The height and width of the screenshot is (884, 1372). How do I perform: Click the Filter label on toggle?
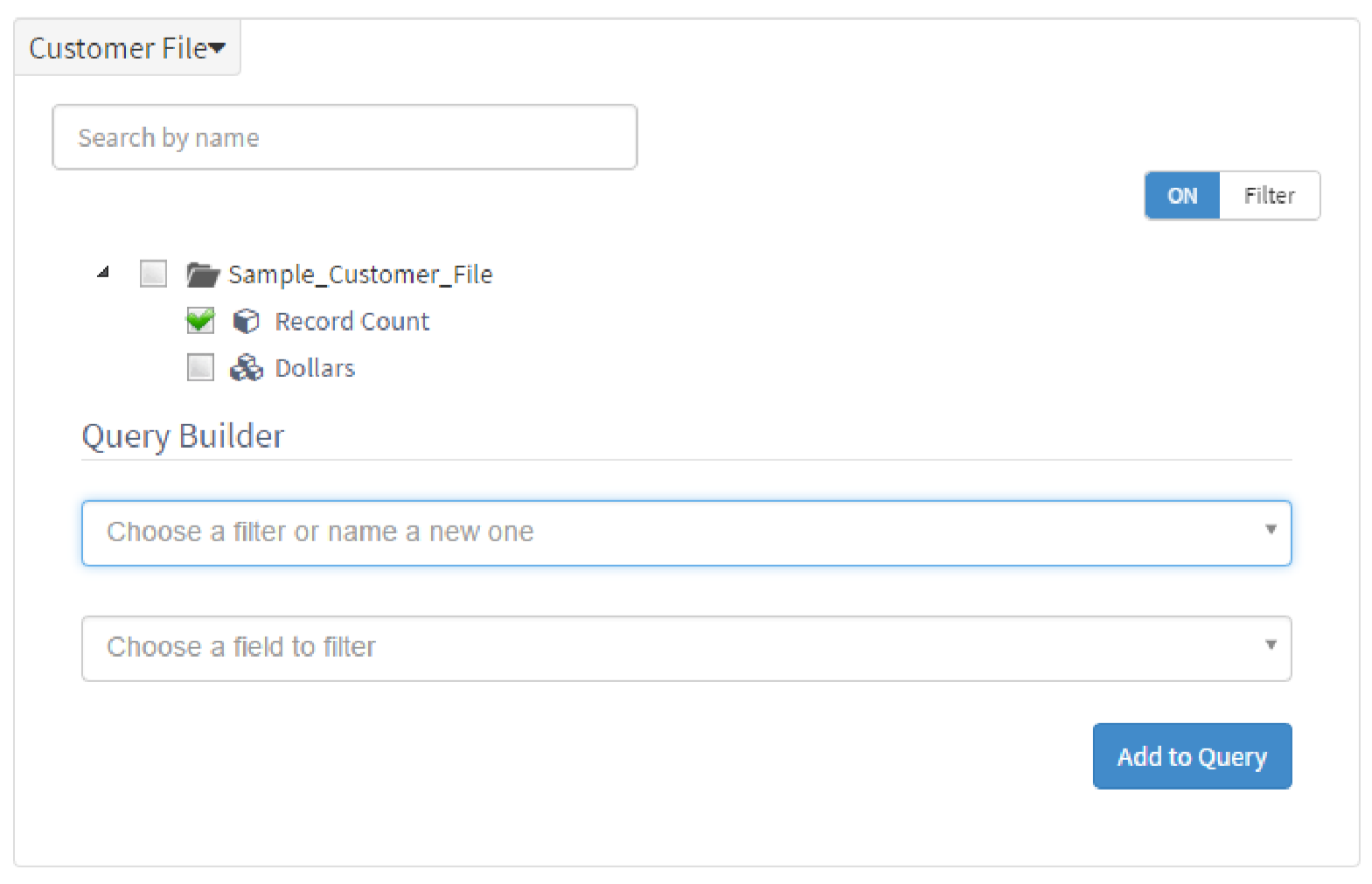click(1270, 196)
